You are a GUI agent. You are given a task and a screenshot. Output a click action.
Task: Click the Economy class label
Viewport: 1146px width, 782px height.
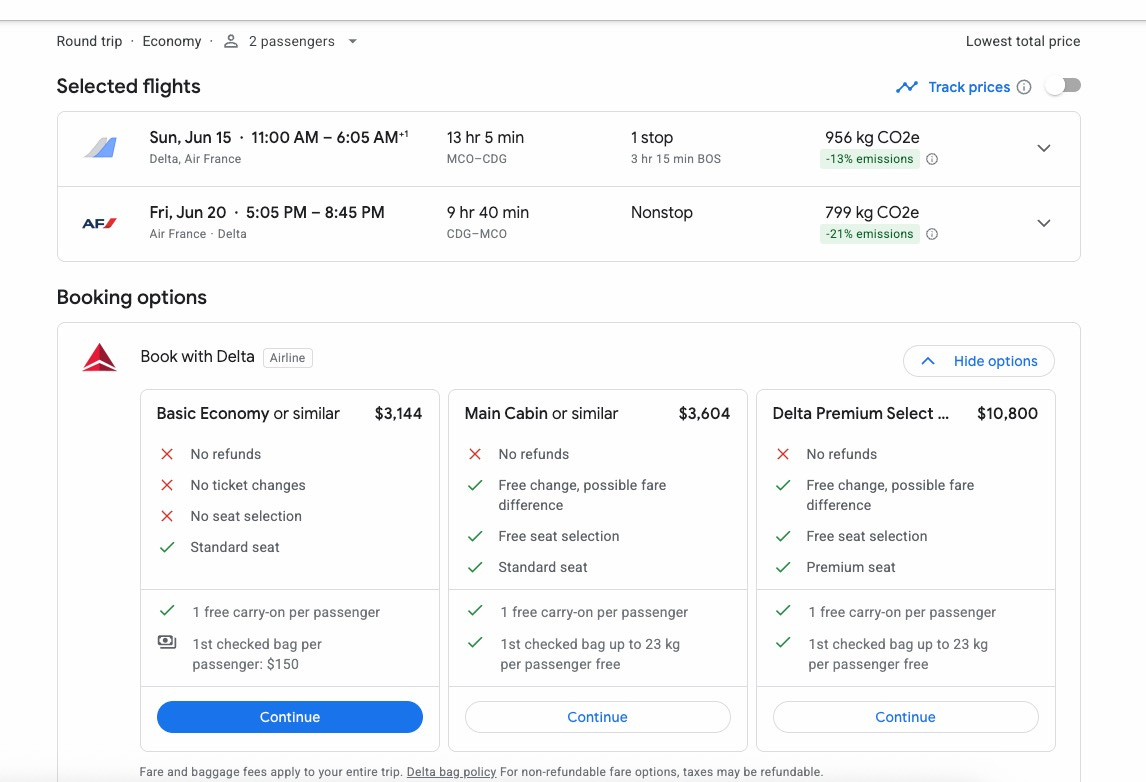pos(172,42)
